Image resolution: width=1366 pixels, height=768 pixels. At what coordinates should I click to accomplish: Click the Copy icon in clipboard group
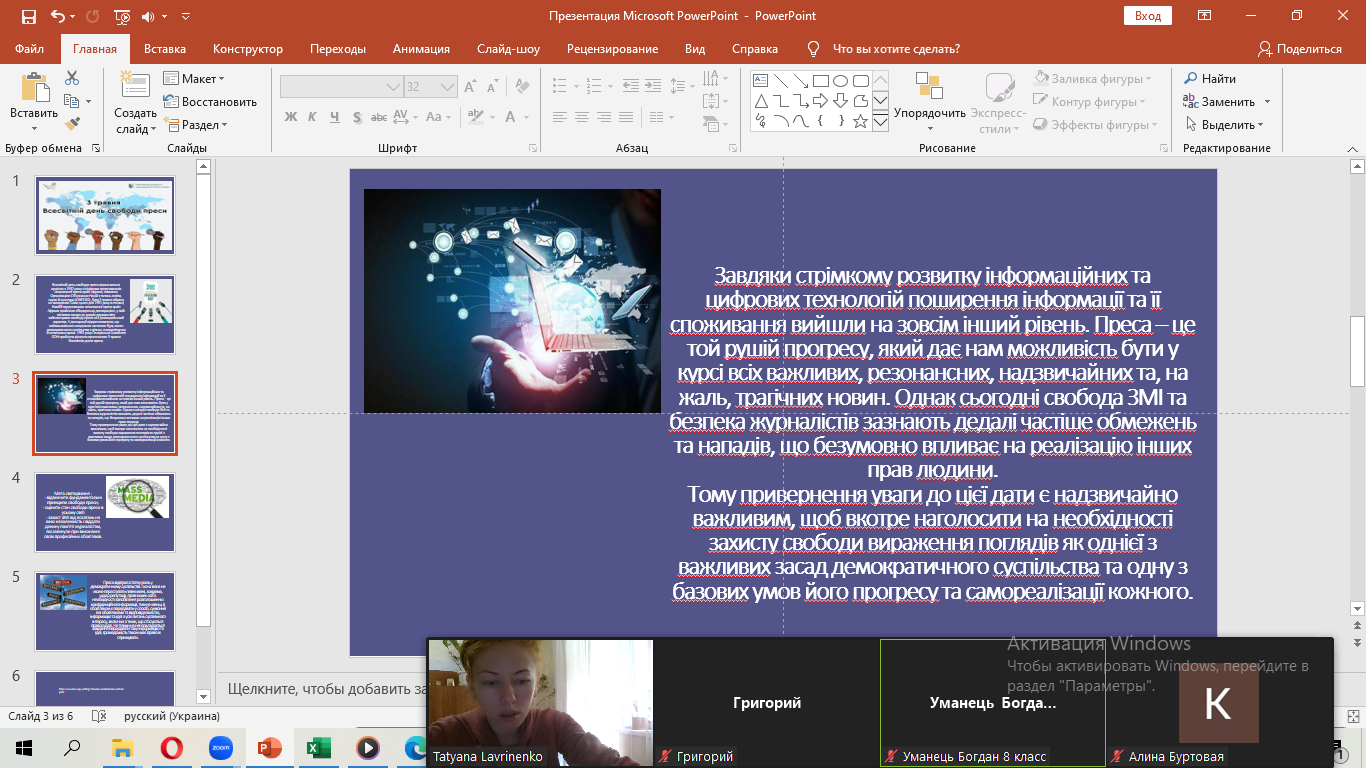pos(72,101)
